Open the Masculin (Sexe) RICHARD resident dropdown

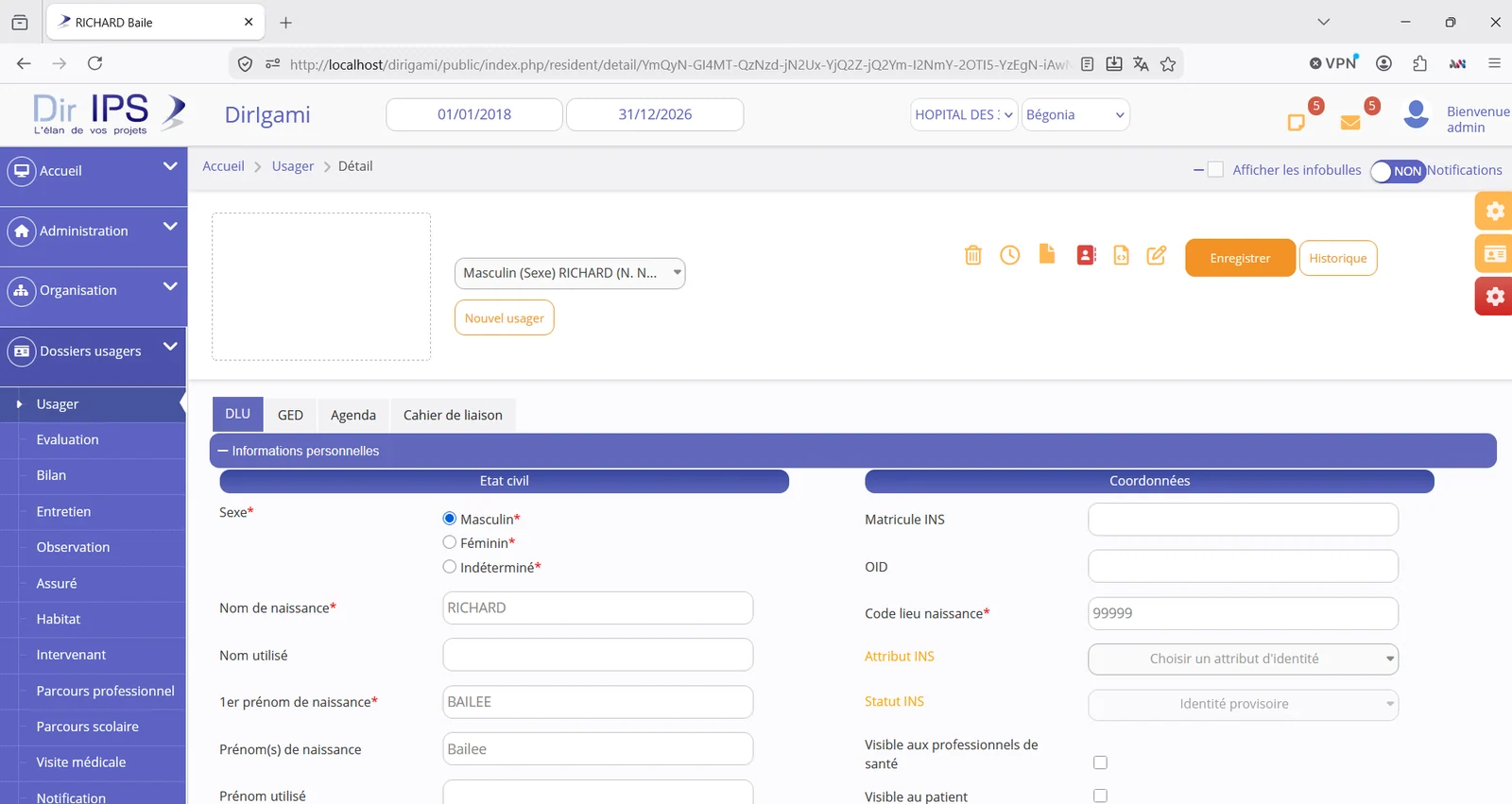point(570,273)
